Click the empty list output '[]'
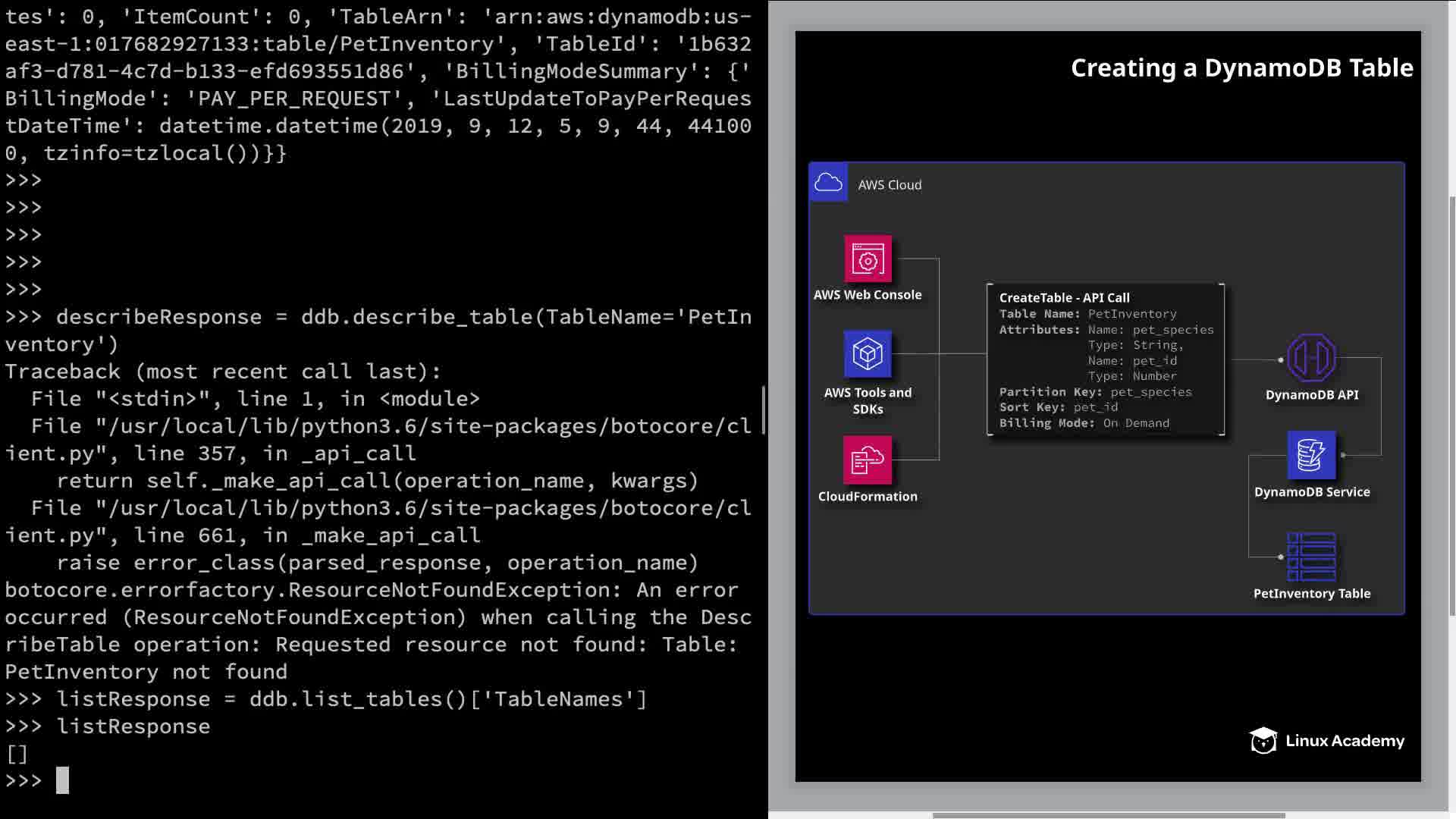Viewport: 1456px width, 819px height. [x=17, y=754]
